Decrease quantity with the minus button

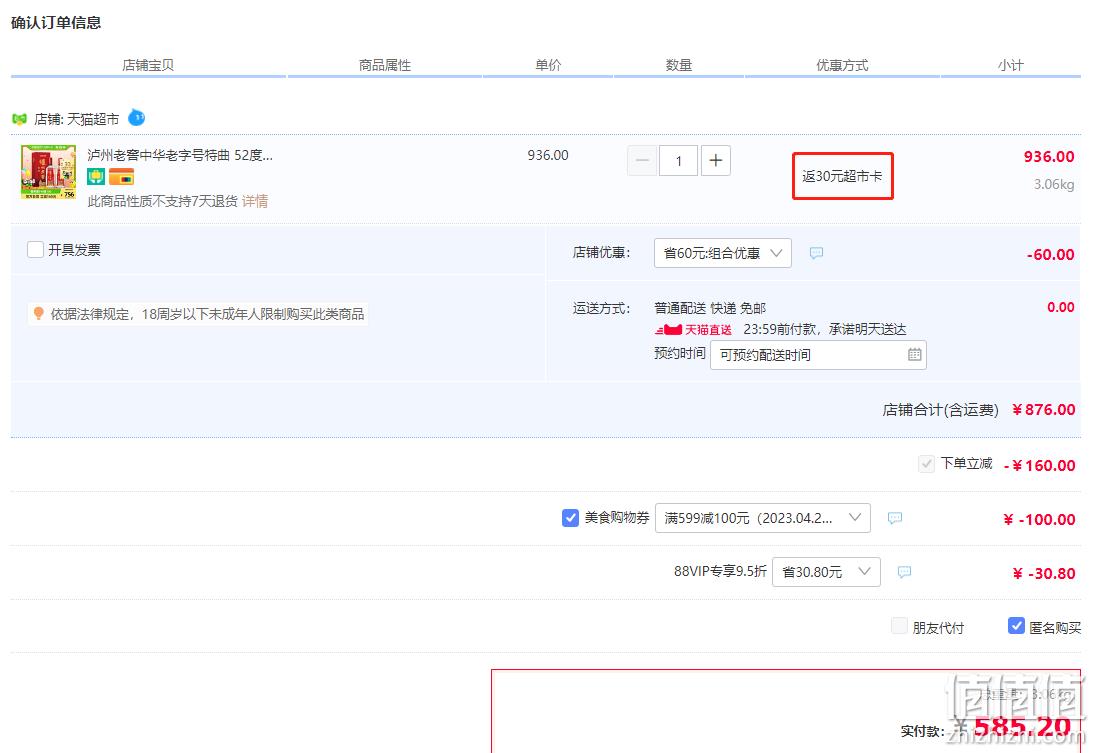[x=642, y=161]
